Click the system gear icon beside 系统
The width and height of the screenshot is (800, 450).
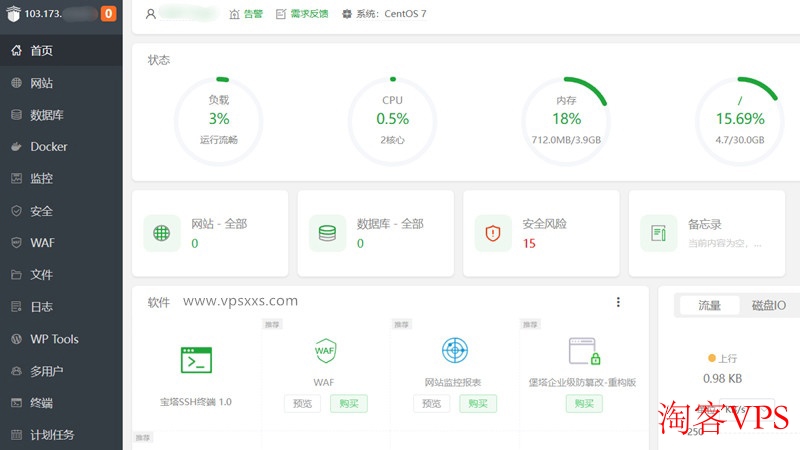point(347,14)
